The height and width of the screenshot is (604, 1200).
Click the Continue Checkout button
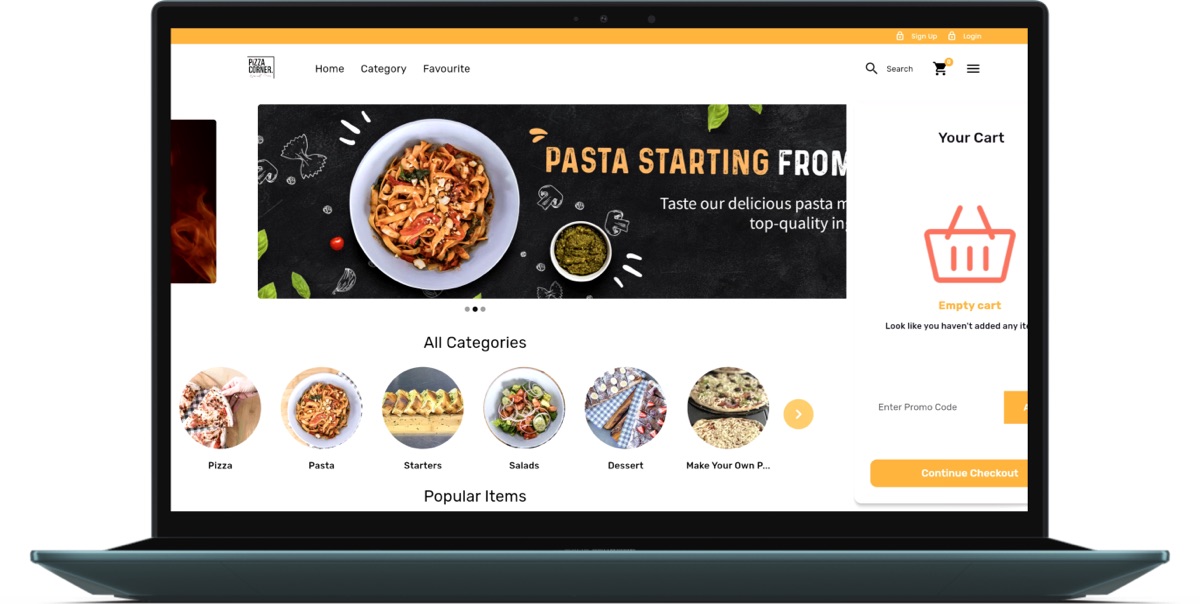949,473
